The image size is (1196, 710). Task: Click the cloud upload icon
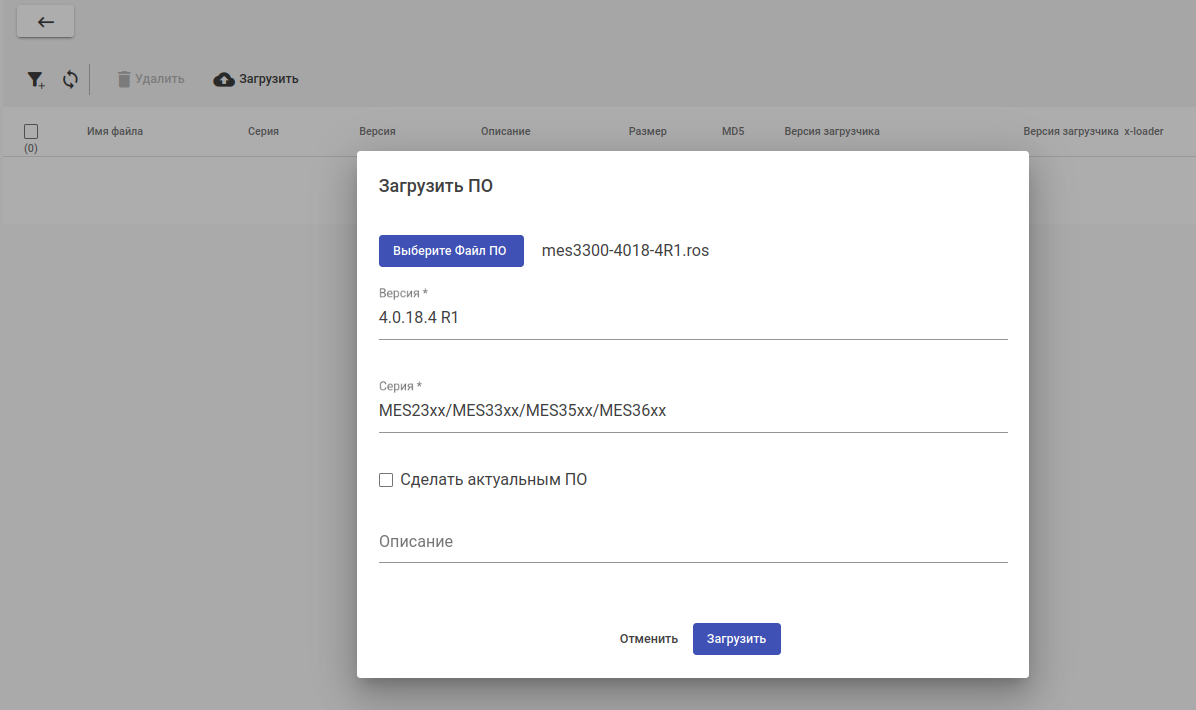(224, 79)
